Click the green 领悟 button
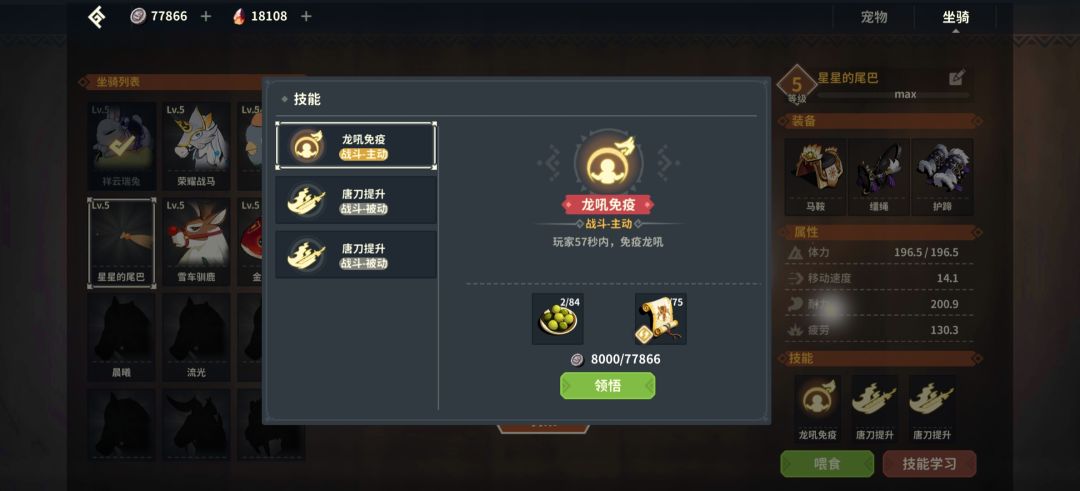Screen dimensions: 1080x491 pos(608,386)
